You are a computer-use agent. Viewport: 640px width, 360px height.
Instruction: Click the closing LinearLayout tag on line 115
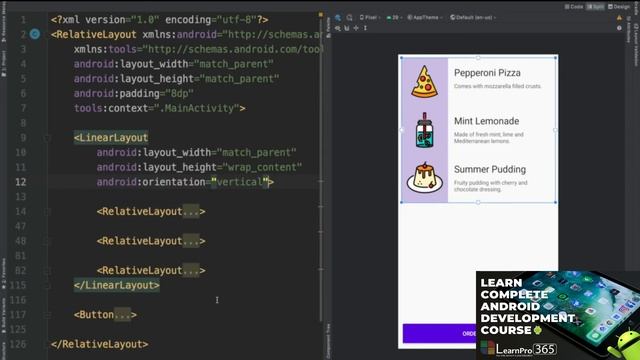(117, 285)
